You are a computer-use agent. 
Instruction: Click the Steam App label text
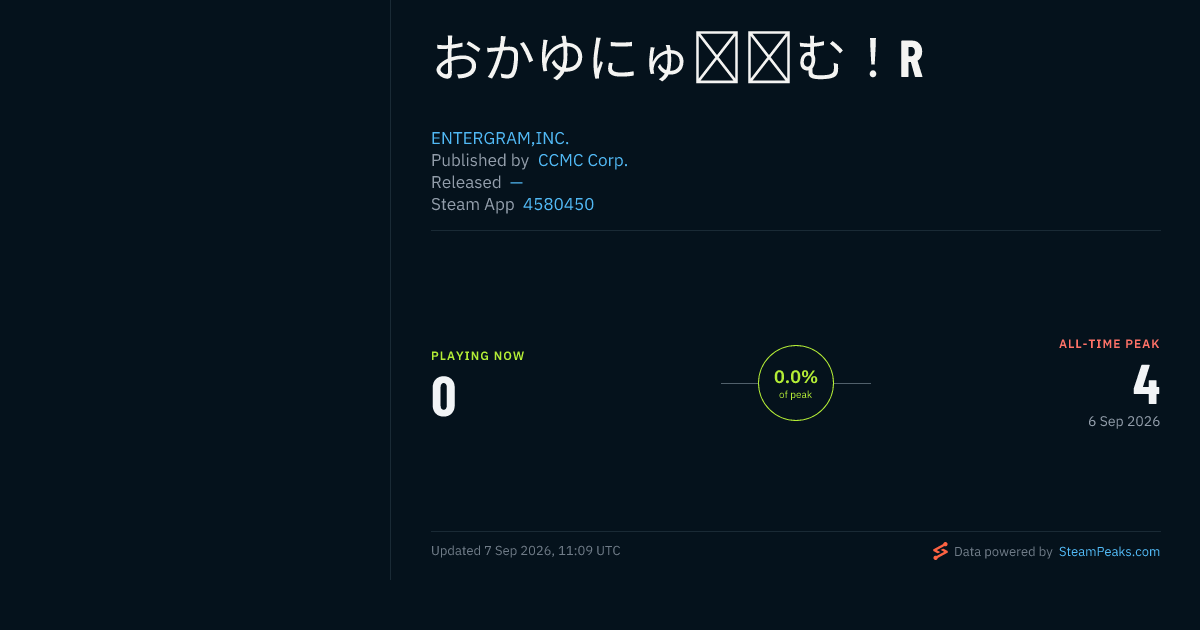click(x=473, y=204)
